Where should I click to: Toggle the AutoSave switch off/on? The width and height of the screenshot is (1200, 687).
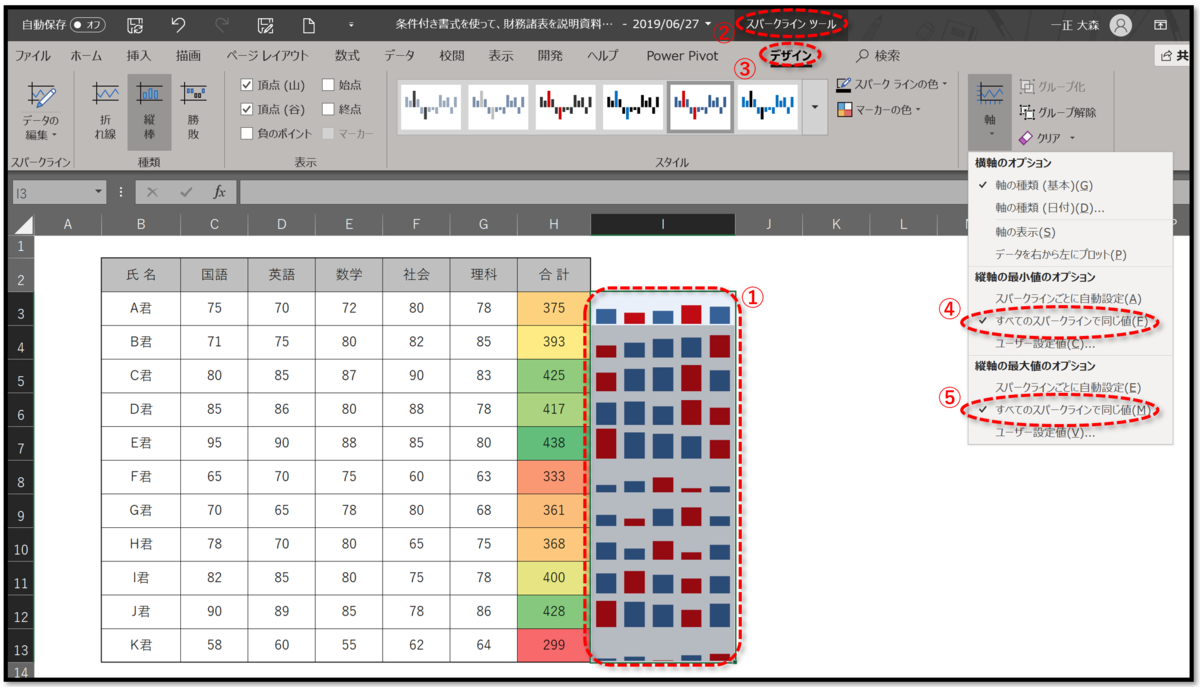[x=88, y=24]
